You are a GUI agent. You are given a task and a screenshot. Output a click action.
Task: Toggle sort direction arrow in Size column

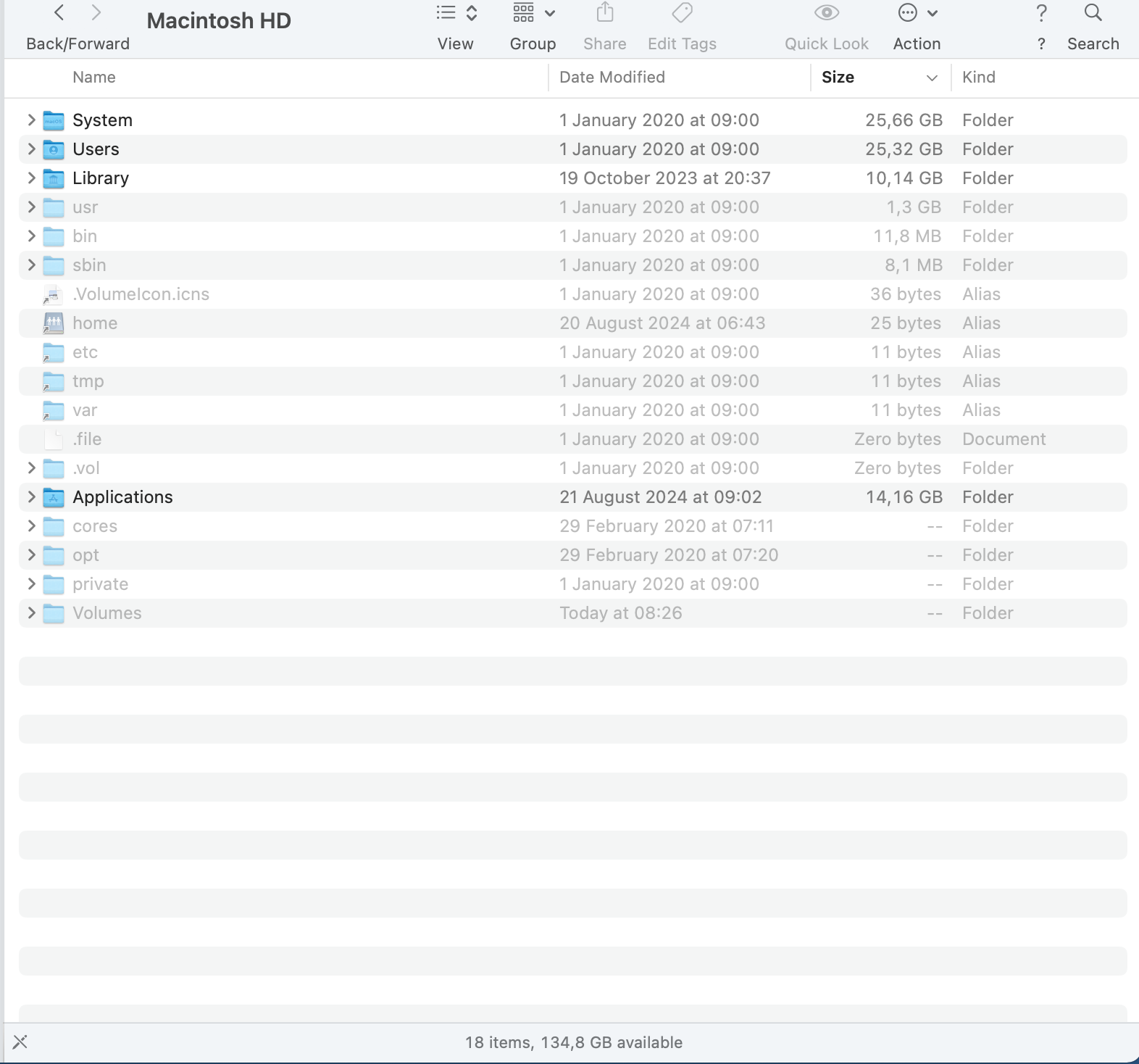click(x=932, y=78)
